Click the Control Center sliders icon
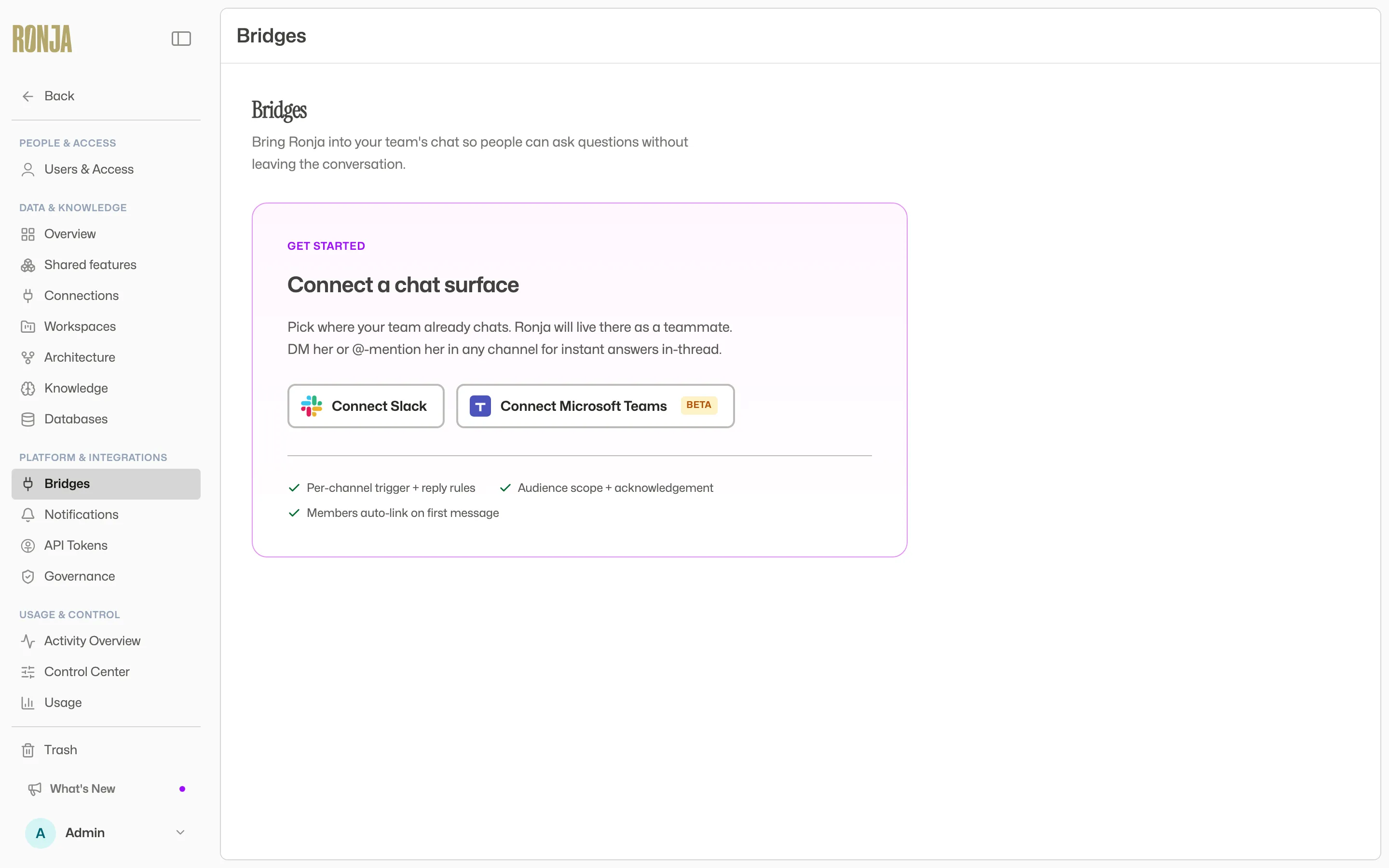Viewport: 1389px width, 868px height. coord(27,672)
